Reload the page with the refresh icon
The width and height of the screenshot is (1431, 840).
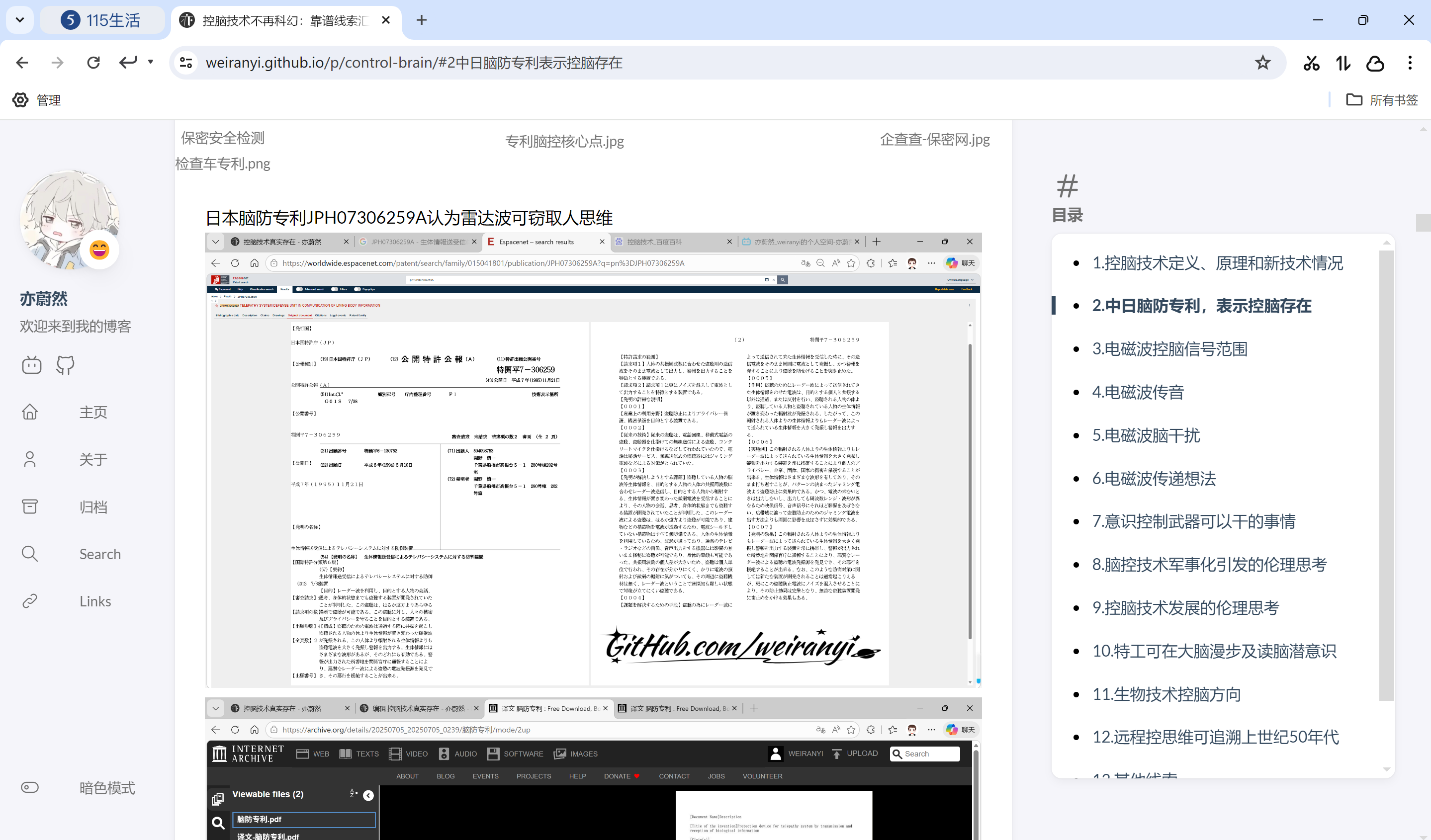[93, 63]
